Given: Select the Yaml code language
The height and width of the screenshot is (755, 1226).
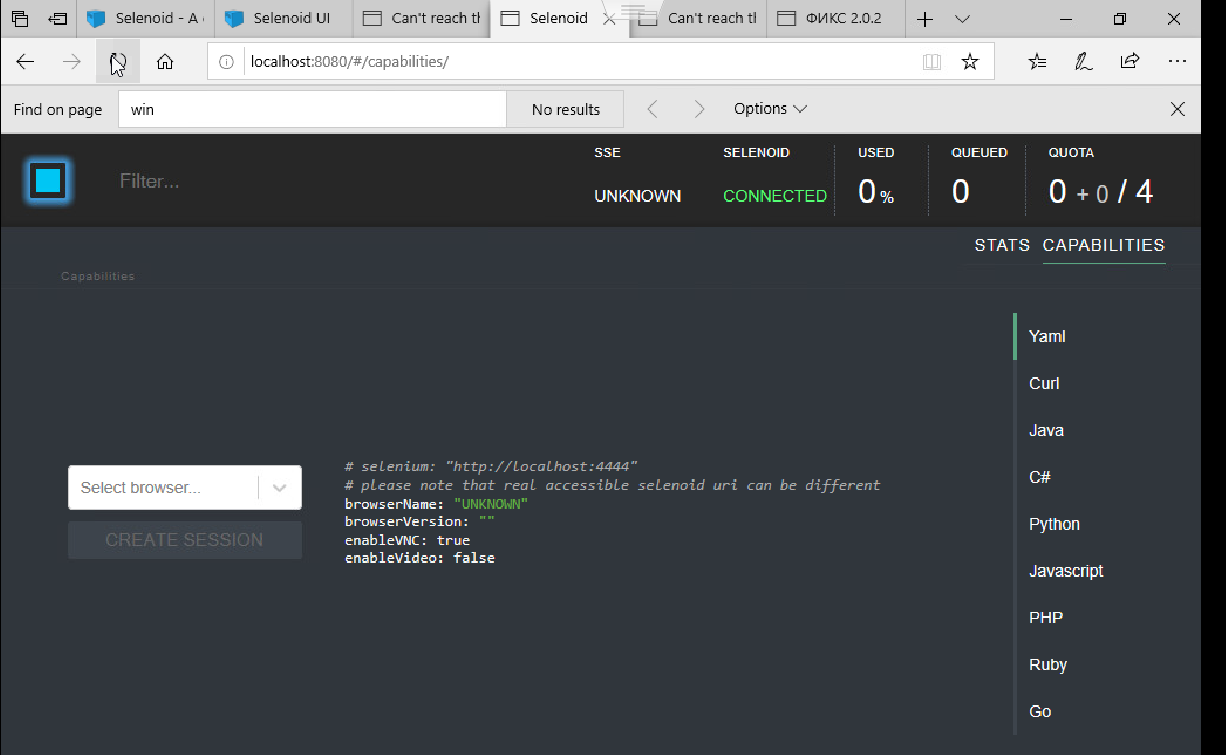Looking at the screenshot, I should pyautogui.click(x=1047, y=336).
